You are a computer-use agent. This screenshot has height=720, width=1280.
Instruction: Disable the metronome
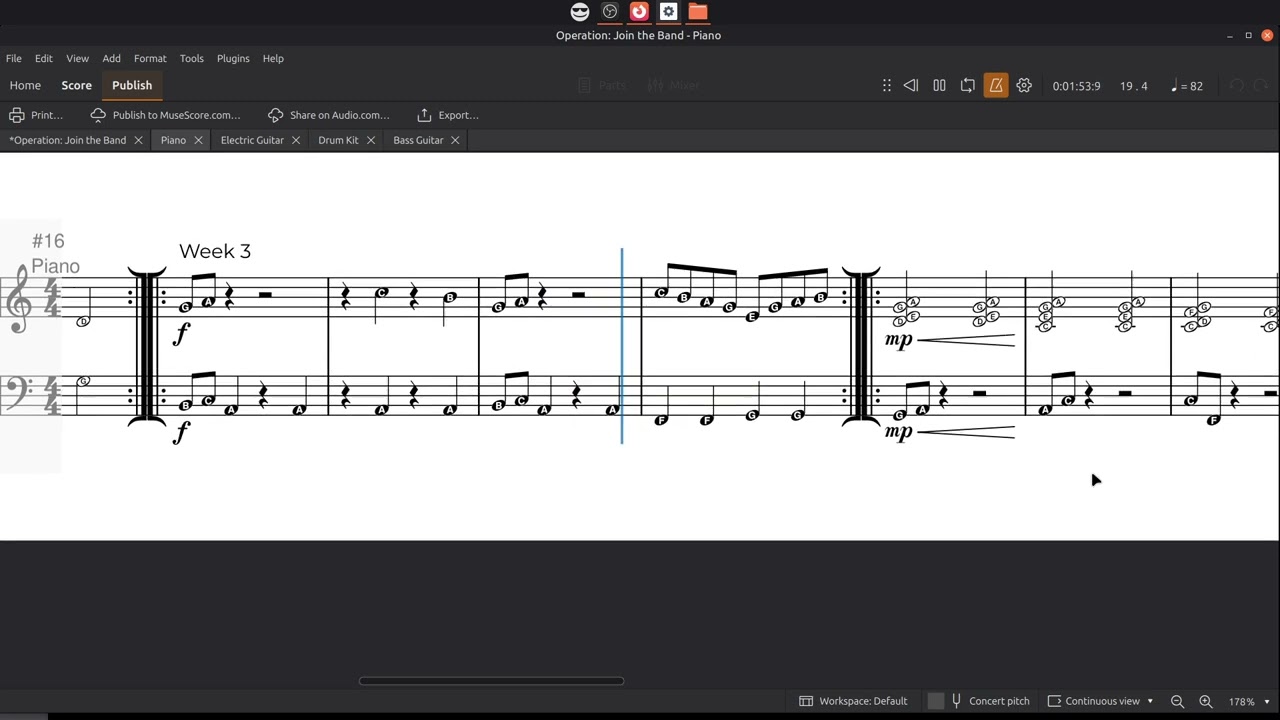996,86
